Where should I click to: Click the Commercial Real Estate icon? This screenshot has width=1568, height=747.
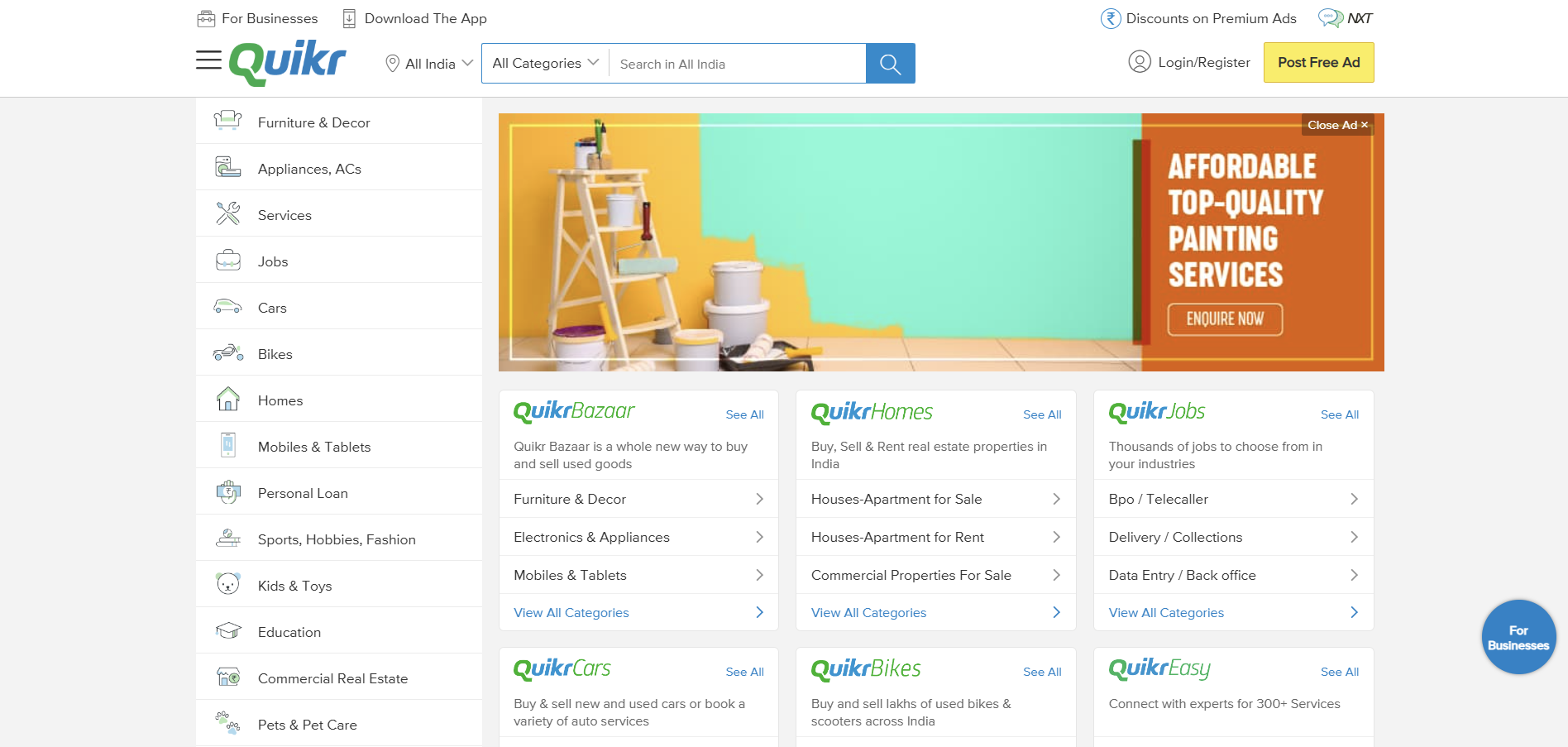(x=228, y=677)
